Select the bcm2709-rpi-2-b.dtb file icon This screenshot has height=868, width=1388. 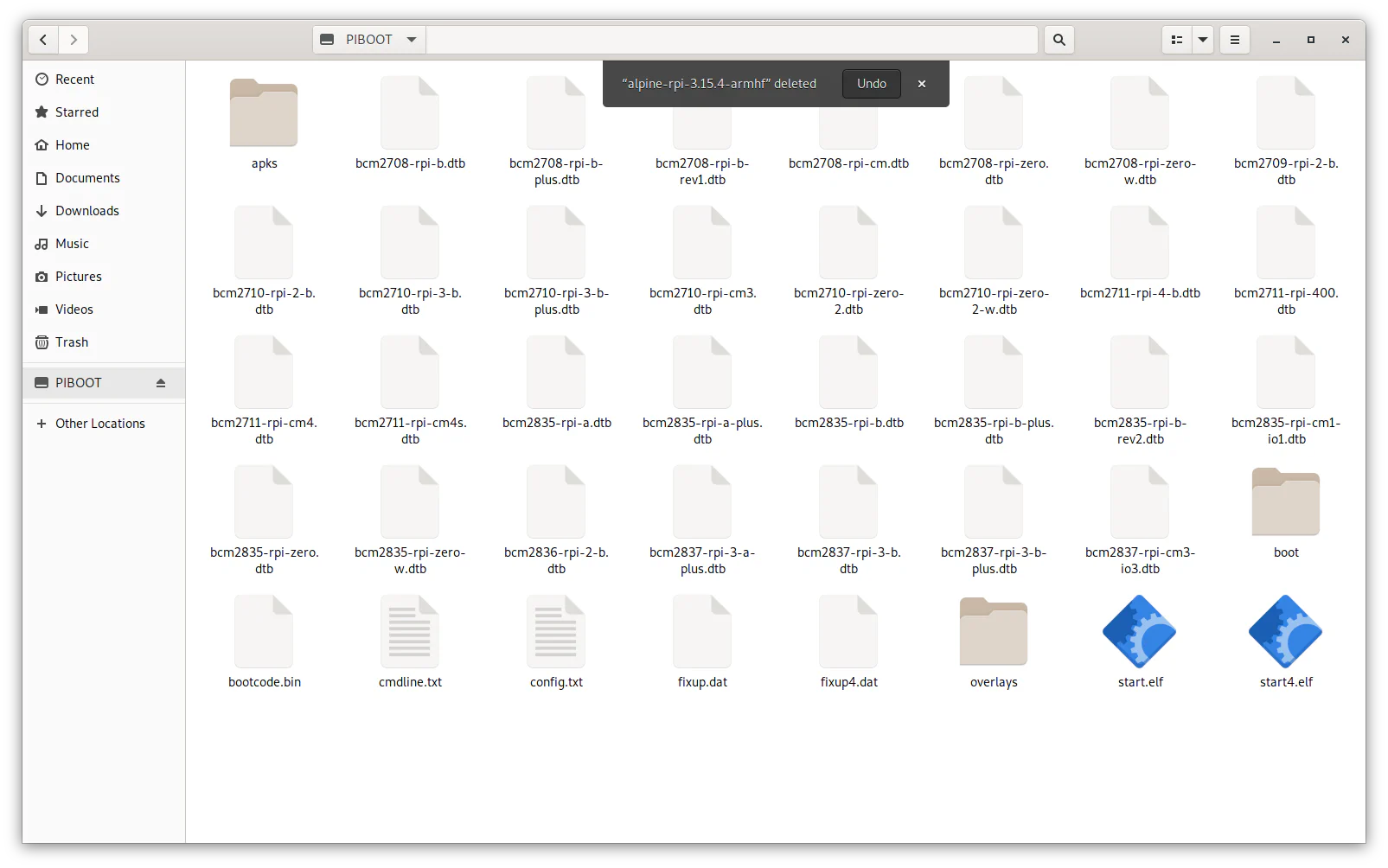click(x=1286, y=112)
